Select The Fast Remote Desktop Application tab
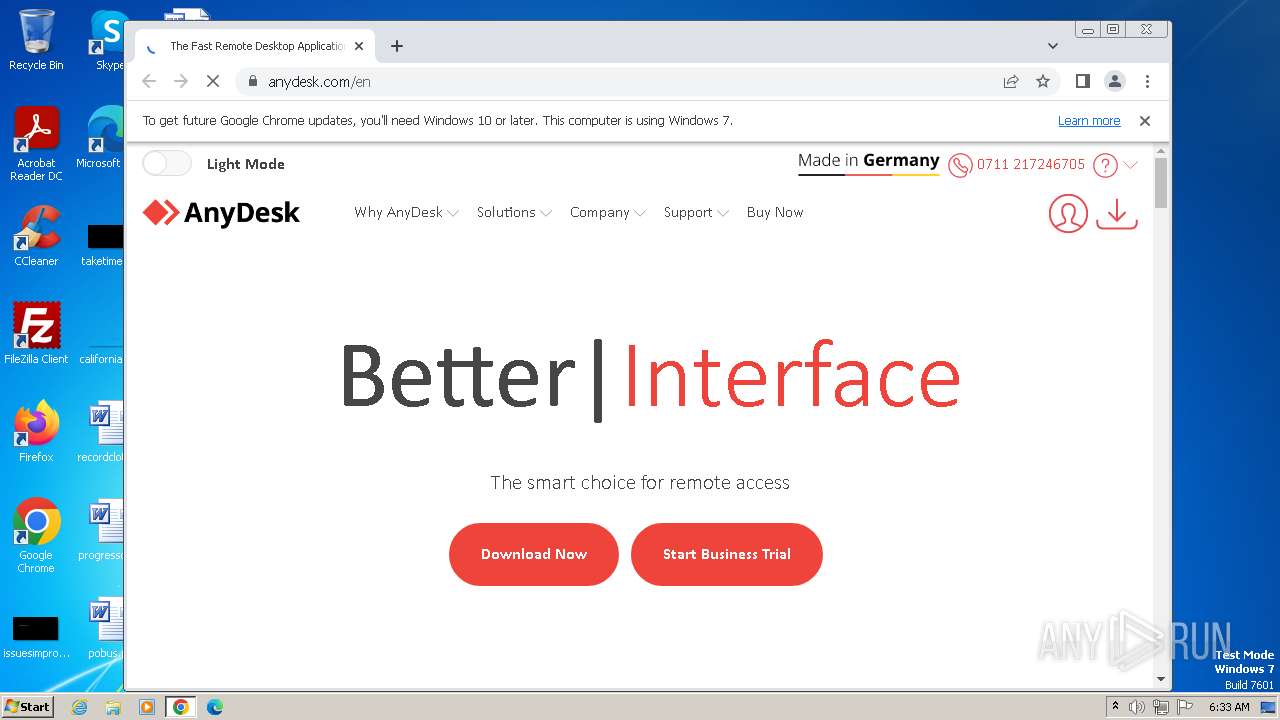1280x720 pixels. tap(255, 46)
